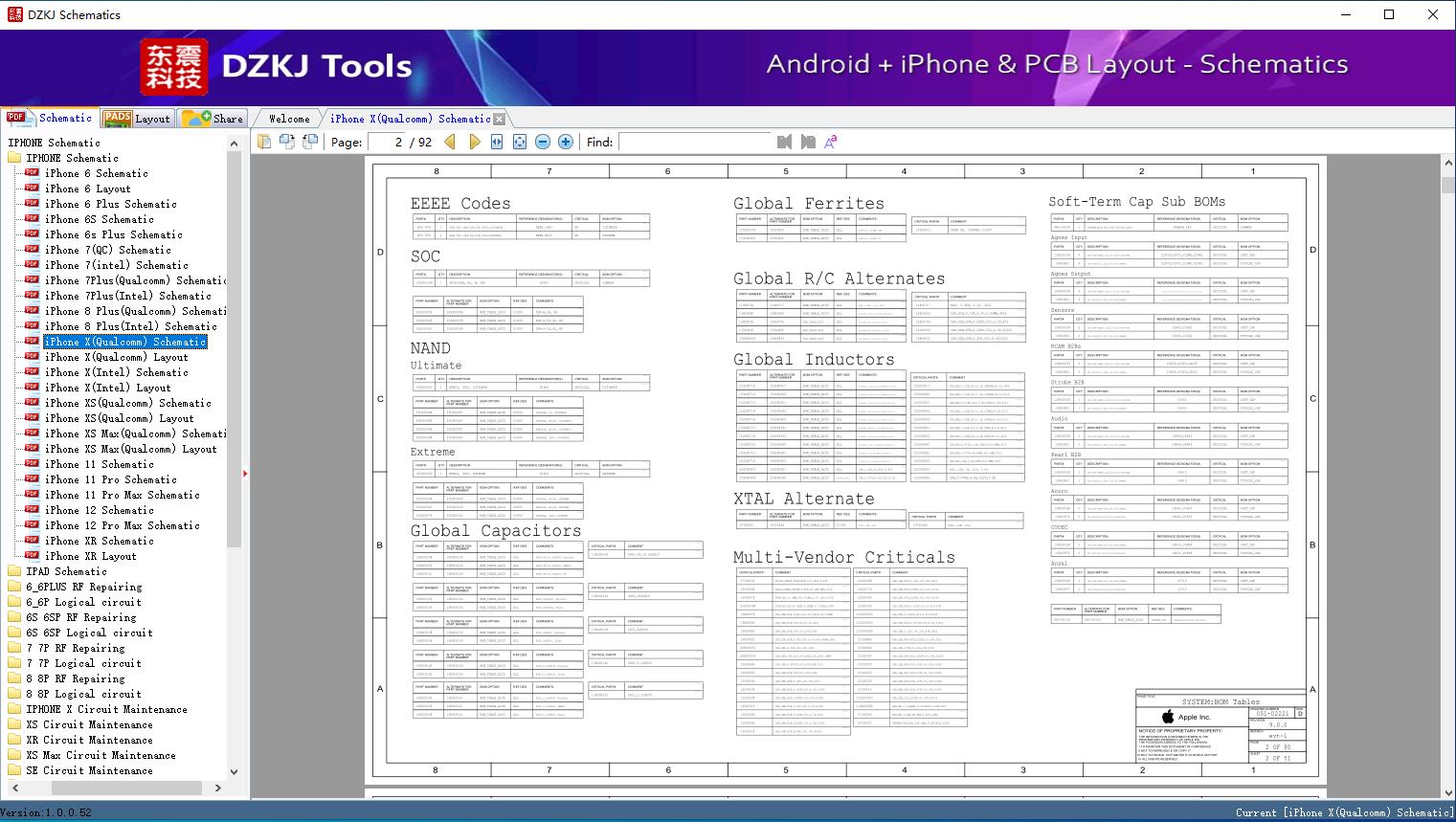Toggle the match case search option

click(831, 142)
